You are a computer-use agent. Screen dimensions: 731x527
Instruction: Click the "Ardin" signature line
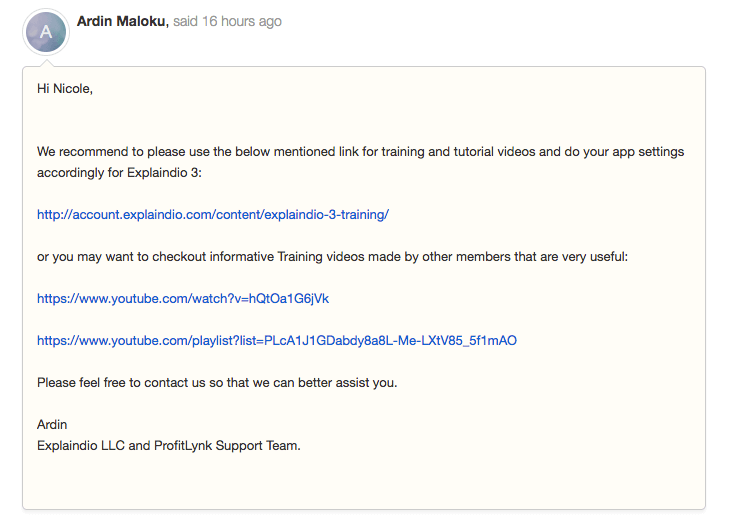[x=52, y=424]
